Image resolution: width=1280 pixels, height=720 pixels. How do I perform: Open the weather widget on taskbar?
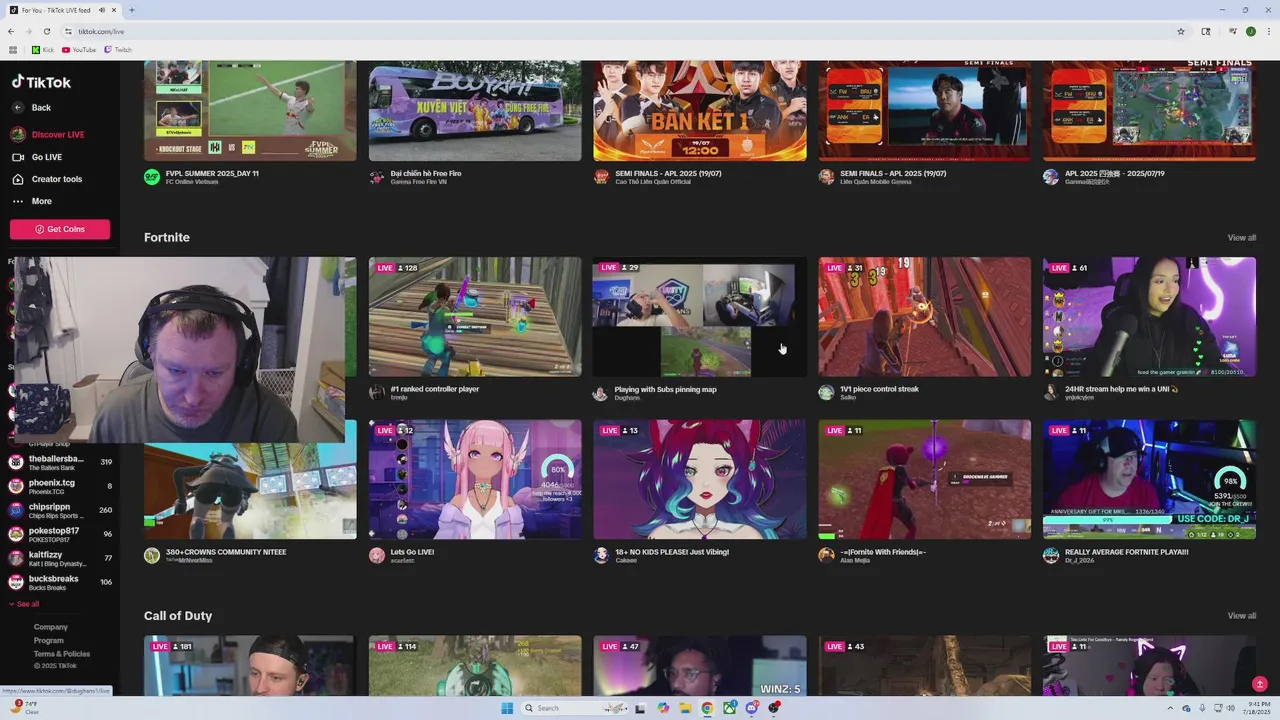pyautogui.click(x=27, y=708)
